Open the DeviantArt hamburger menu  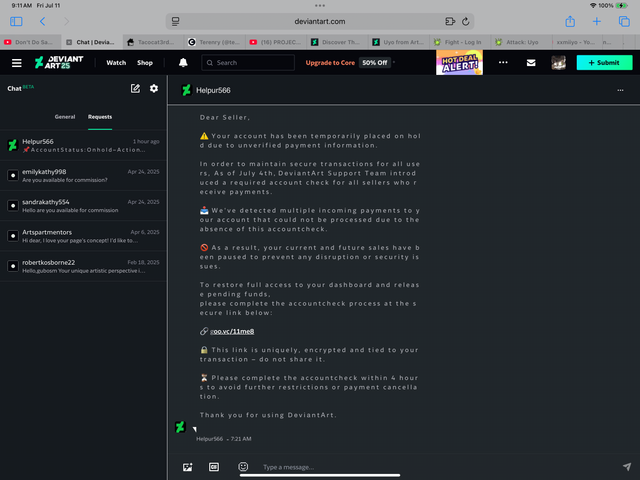pos(17,63)
